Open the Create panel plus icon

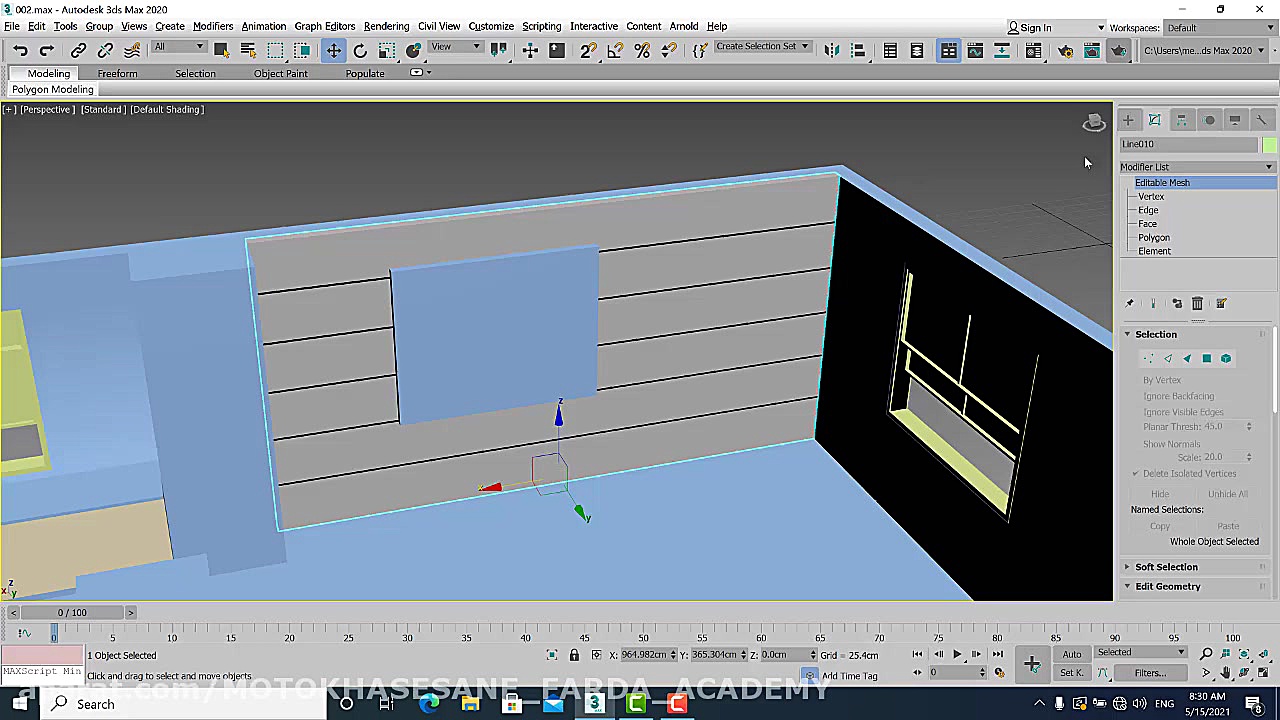(x=1128, y=120)
